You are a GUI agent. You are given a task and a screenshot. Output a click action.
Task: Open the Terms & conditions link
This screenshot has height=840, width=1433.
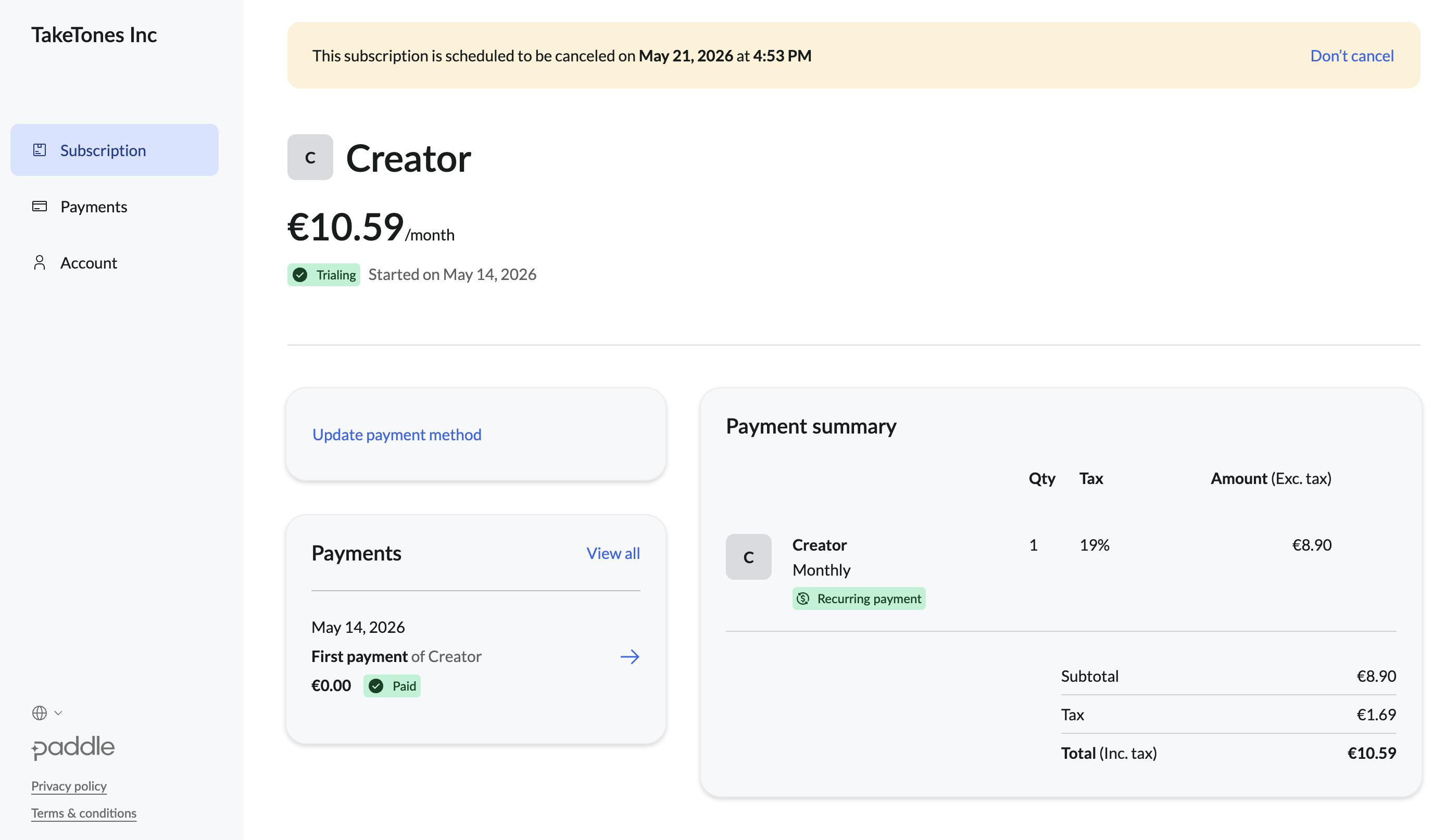click(x=84, y=813)
